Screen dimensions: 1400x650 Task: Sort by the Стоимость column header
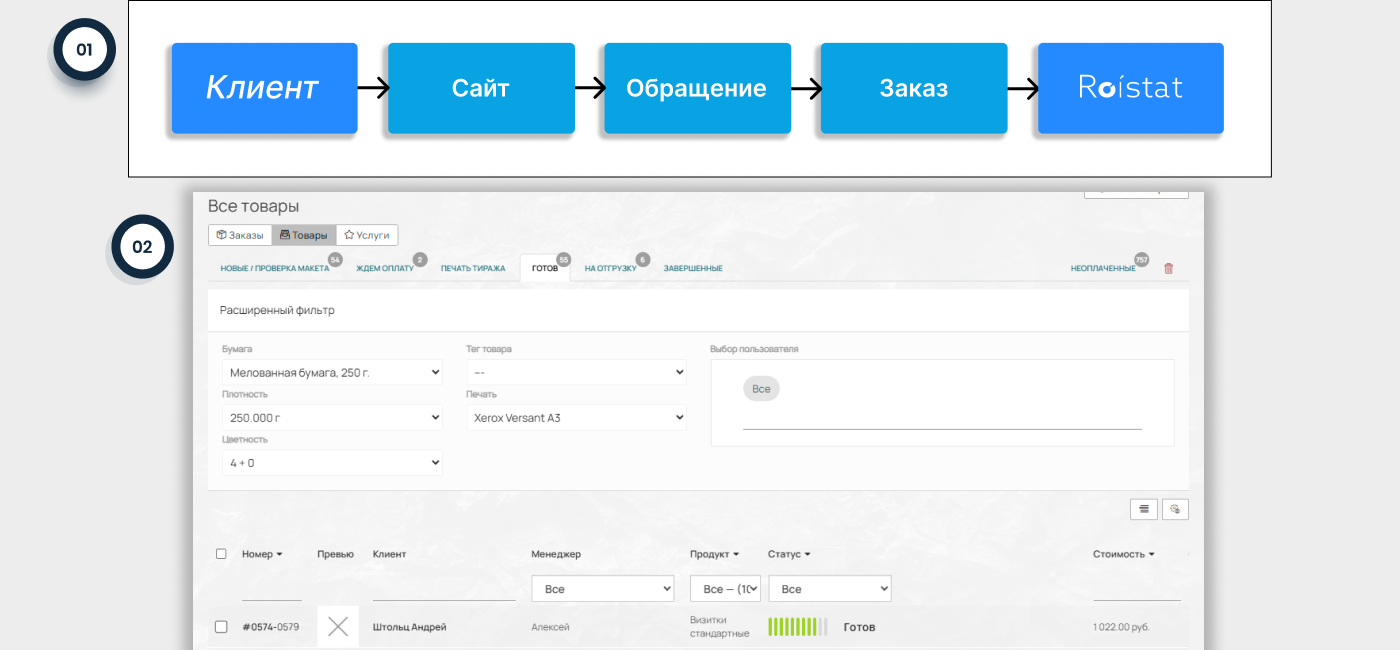(x=1123, y=554)
